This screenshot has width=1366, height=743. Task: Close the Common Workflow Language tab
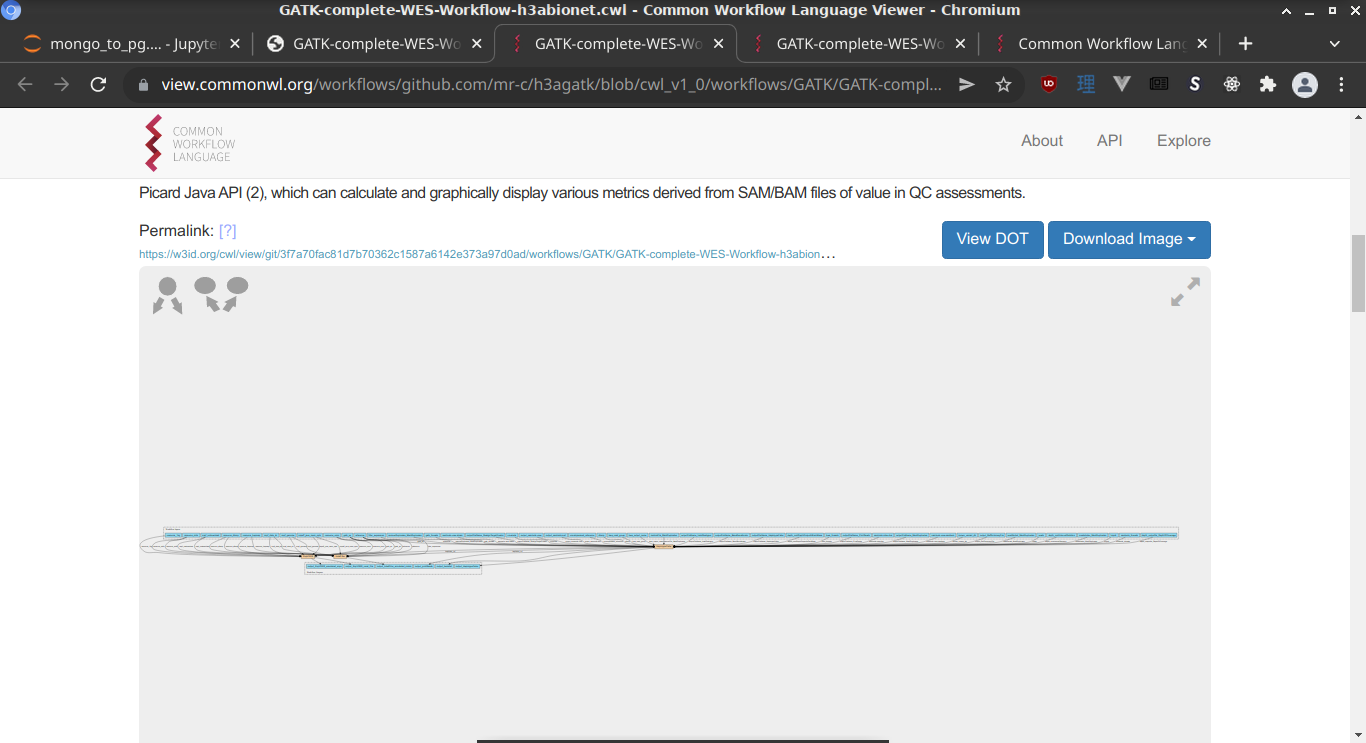1202,44
